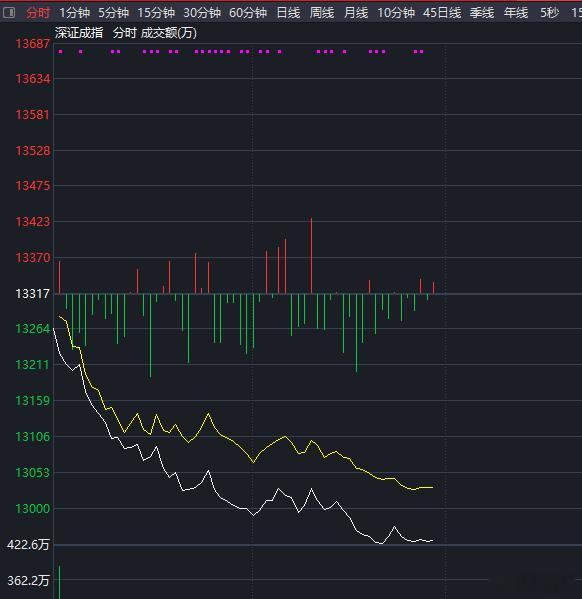Click the tallest red bar above baseline
This screenshot has height=599, width=582.
pyautogui.click(x=311, y=256)
